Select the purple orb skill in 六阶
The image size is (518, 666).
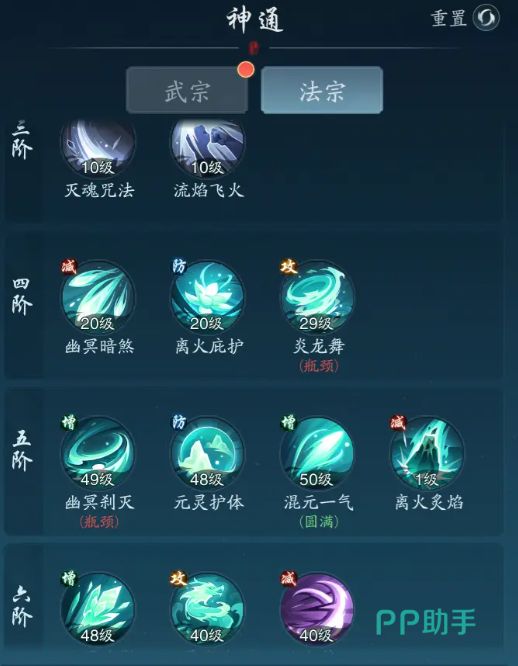tap(317, 610)
